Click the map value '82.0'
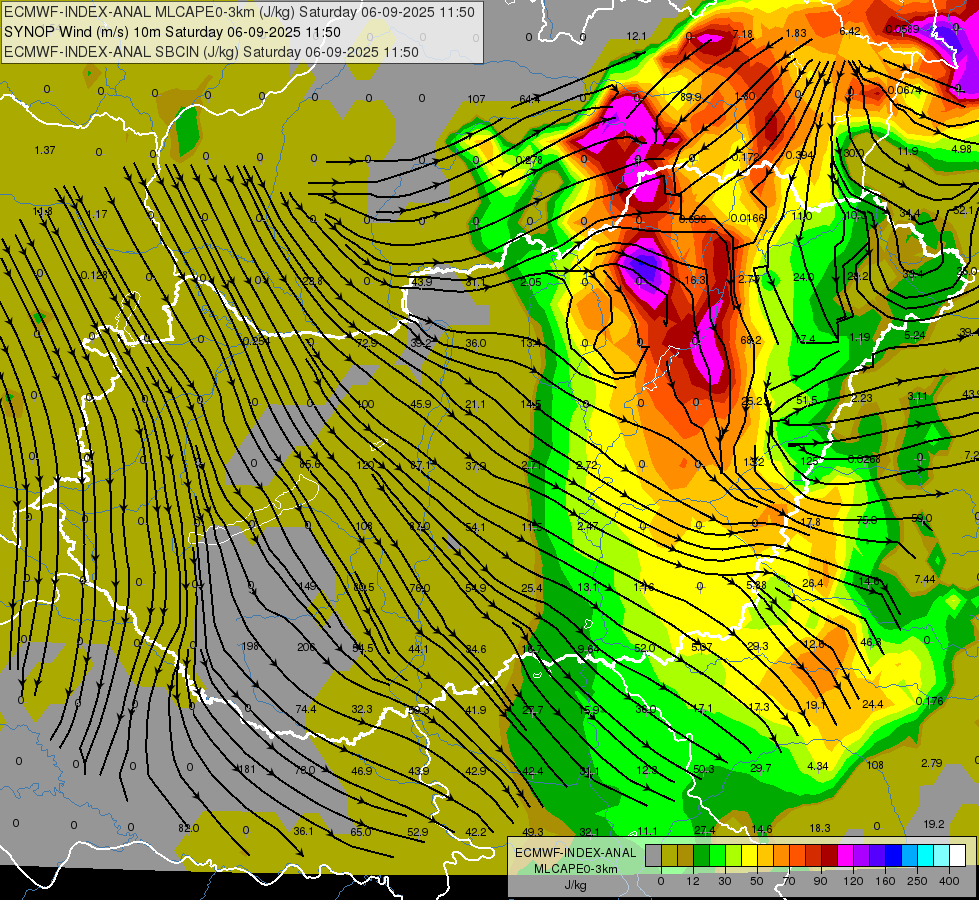 189,828
